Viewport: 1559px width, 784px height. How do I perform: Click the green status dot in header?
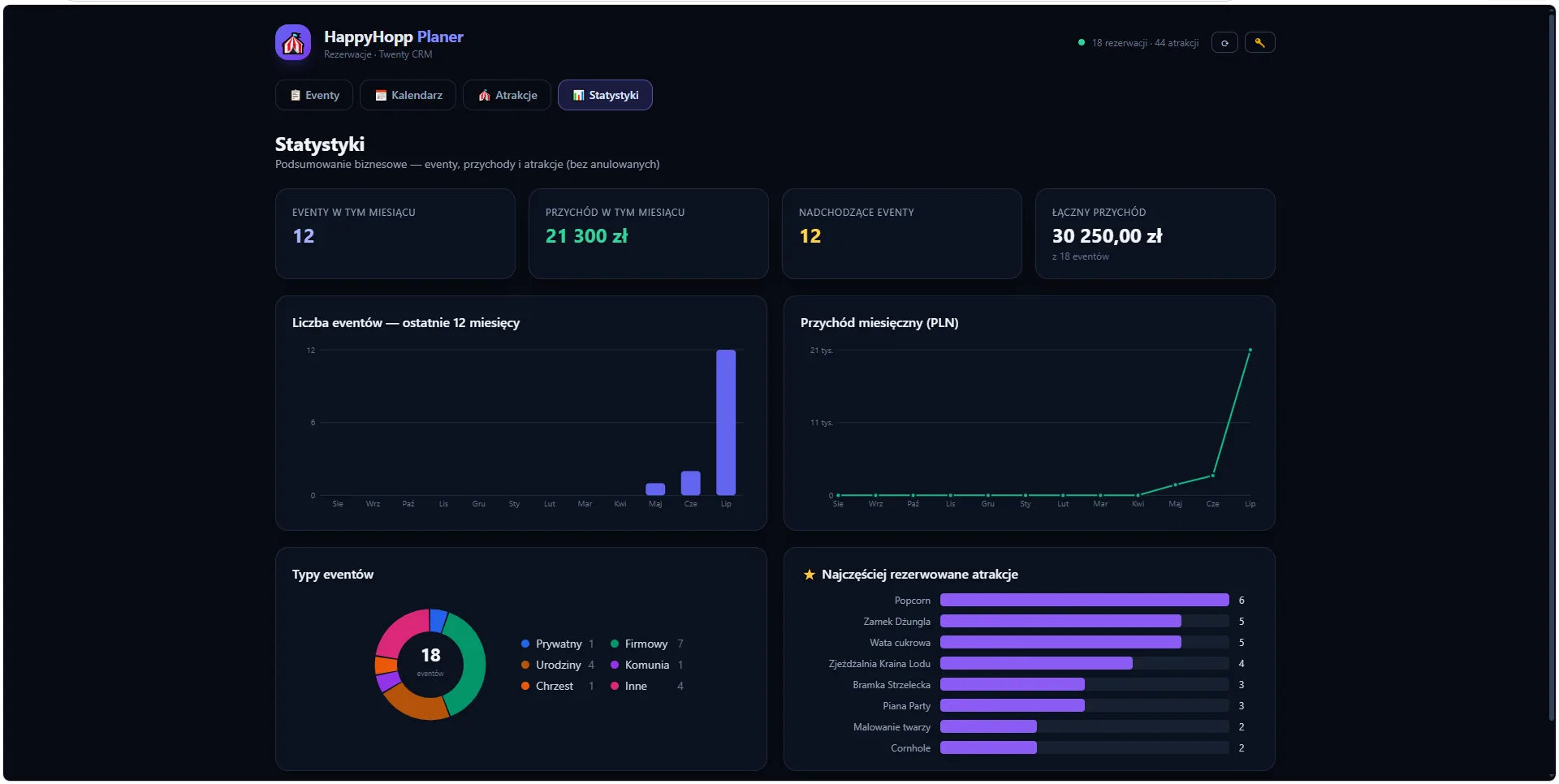(1082, 42)
